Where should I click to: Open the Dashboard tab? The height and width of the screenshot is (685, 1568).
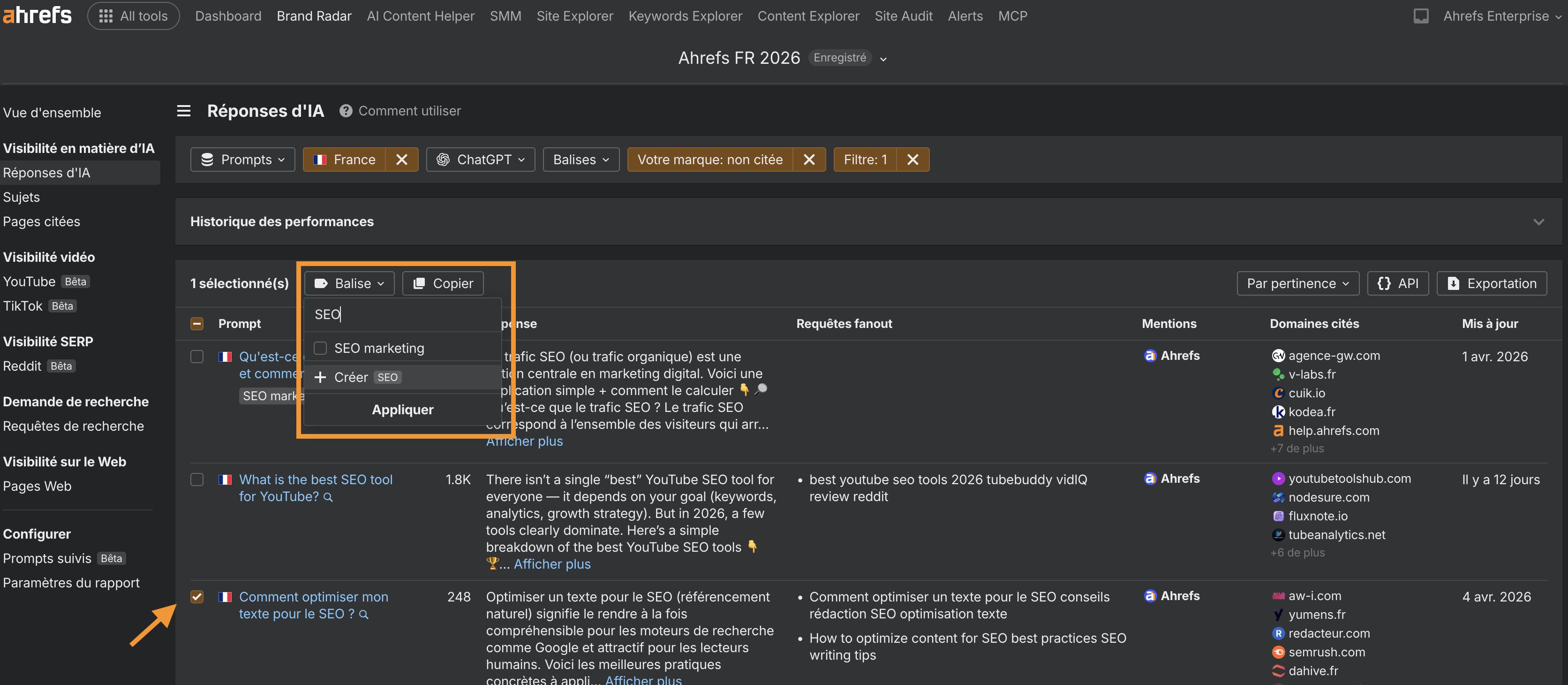228,16
